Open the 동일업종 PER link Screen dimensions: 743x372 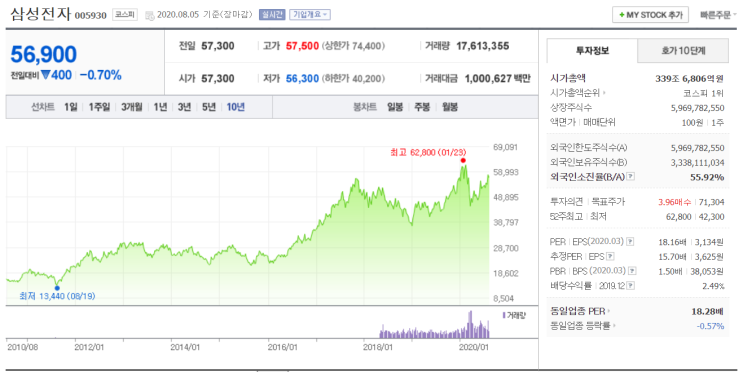coord(580,311)
